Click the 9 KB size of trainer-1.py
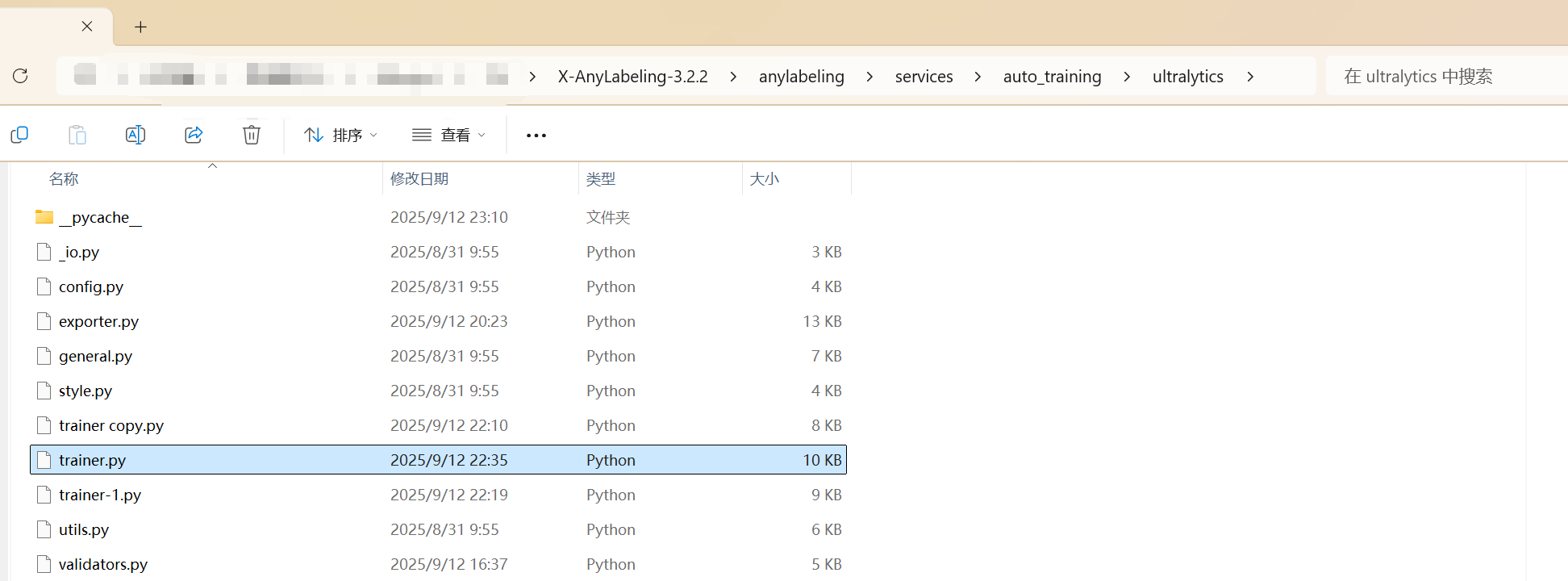 point(827,495)
